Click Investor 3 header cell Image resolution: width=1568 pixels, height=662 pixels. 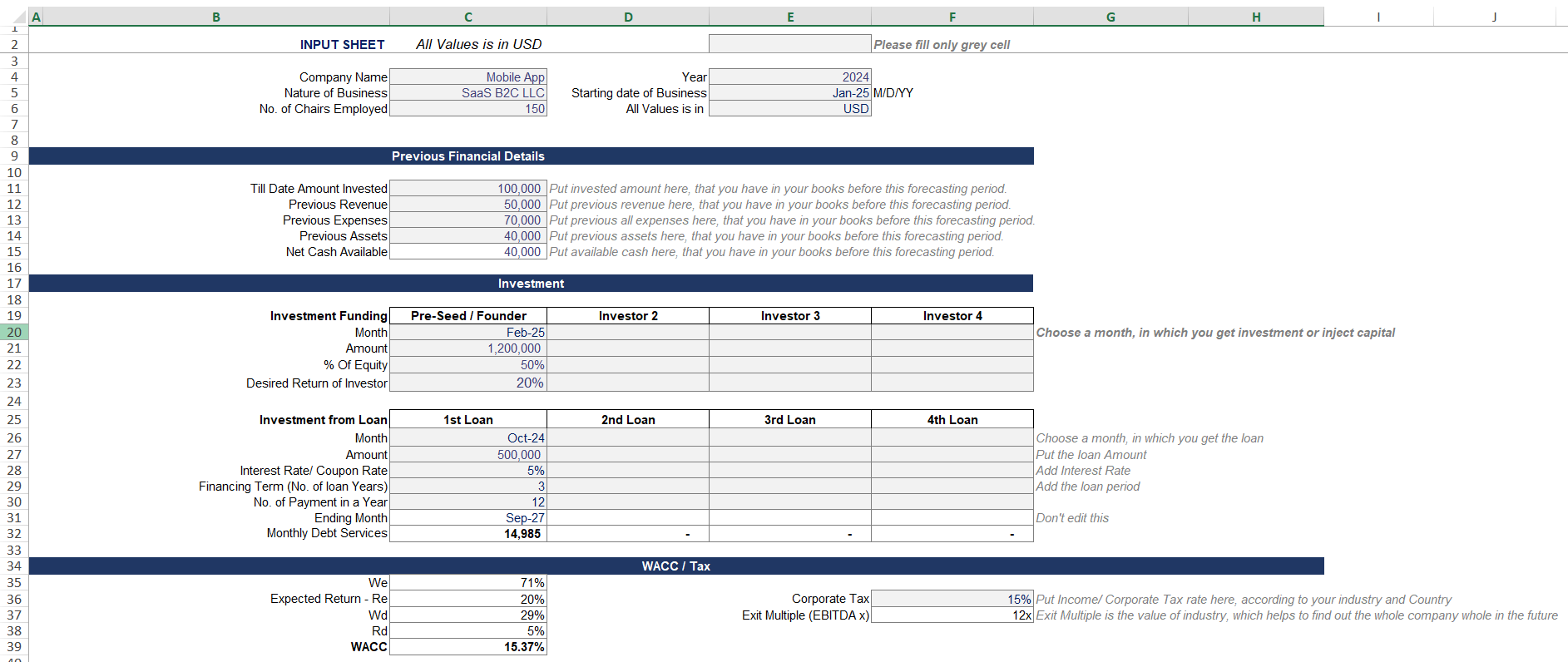(790, 316)
